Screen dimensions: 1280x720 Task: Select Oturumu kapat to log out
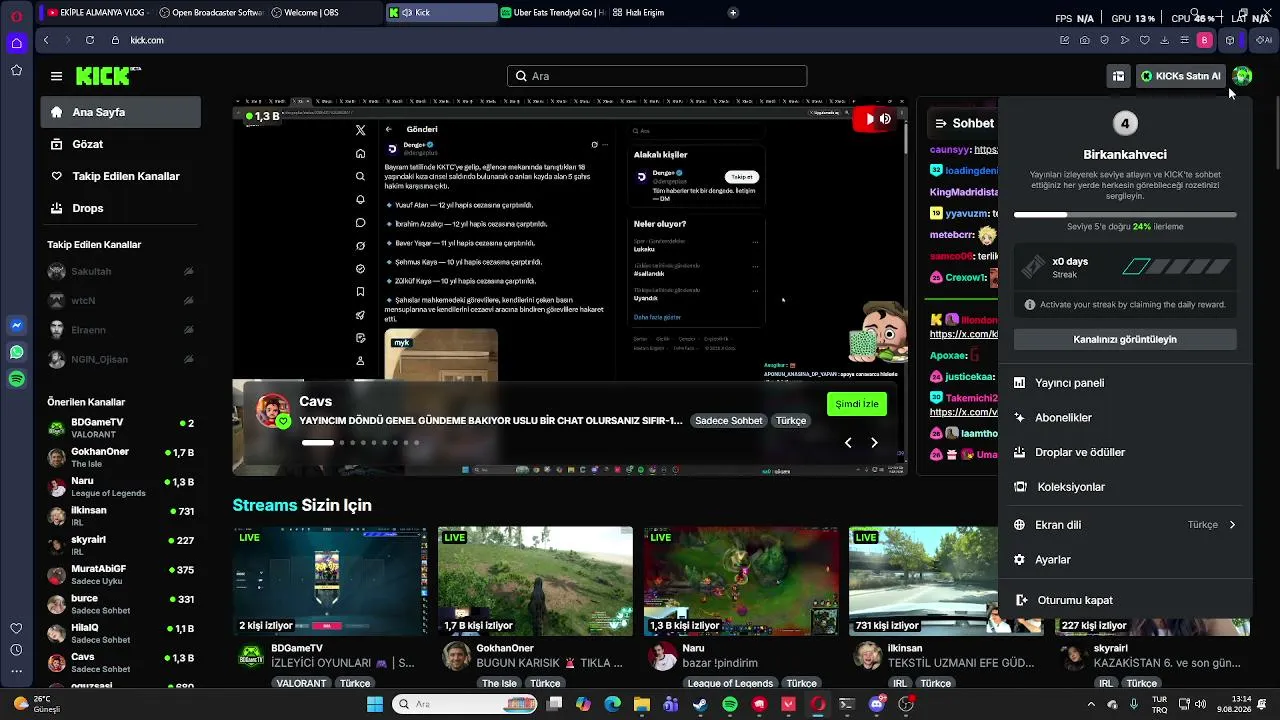tap(1125, 600)
